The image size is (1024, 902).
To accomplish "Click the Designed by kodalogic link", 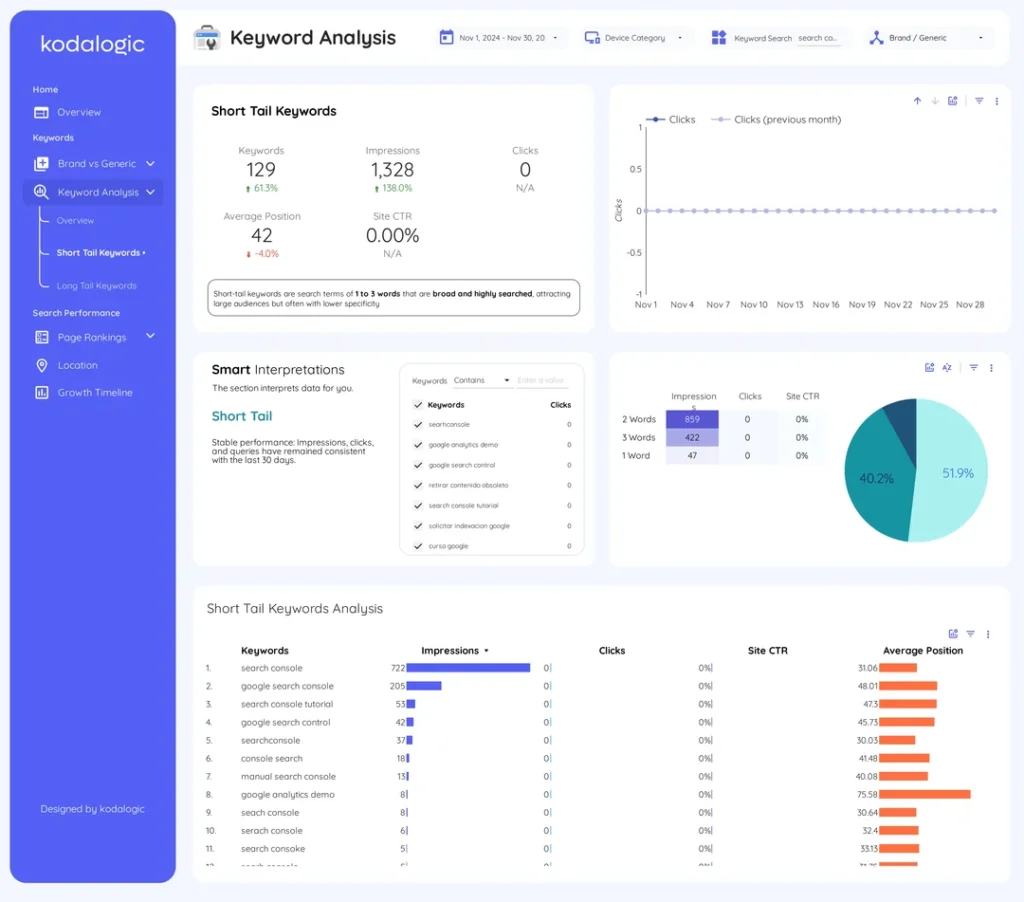I will pyautogui.click(x=92, y=809).
